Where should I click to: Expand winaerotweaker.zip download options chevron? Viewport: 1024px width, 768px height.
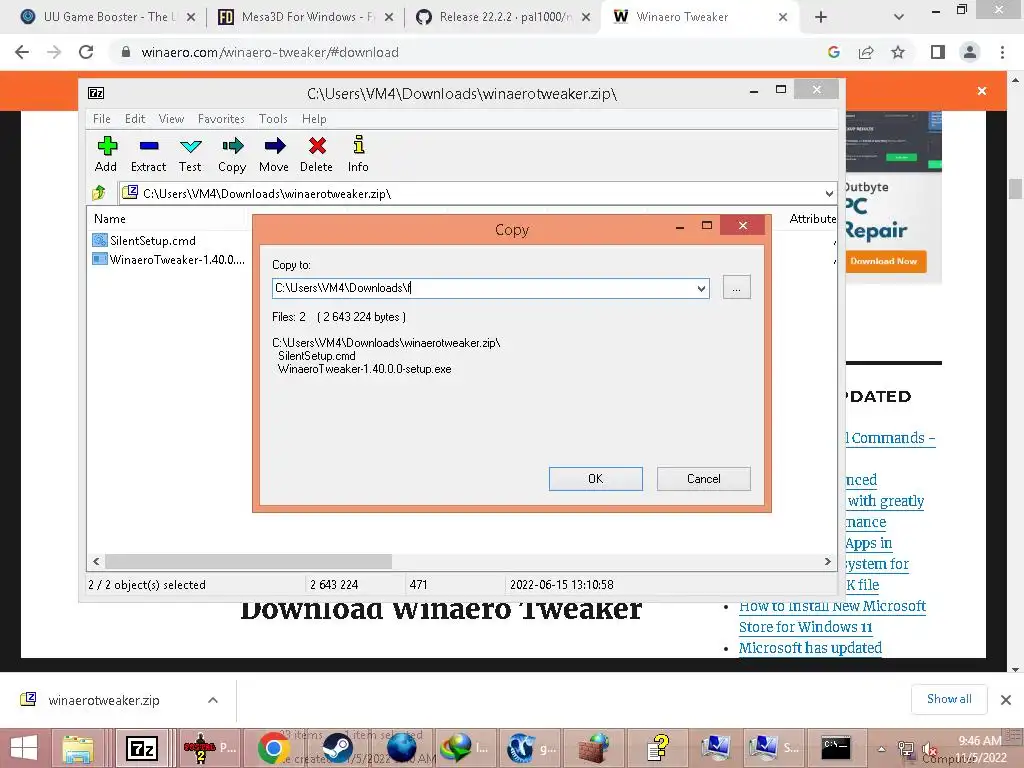213,700
